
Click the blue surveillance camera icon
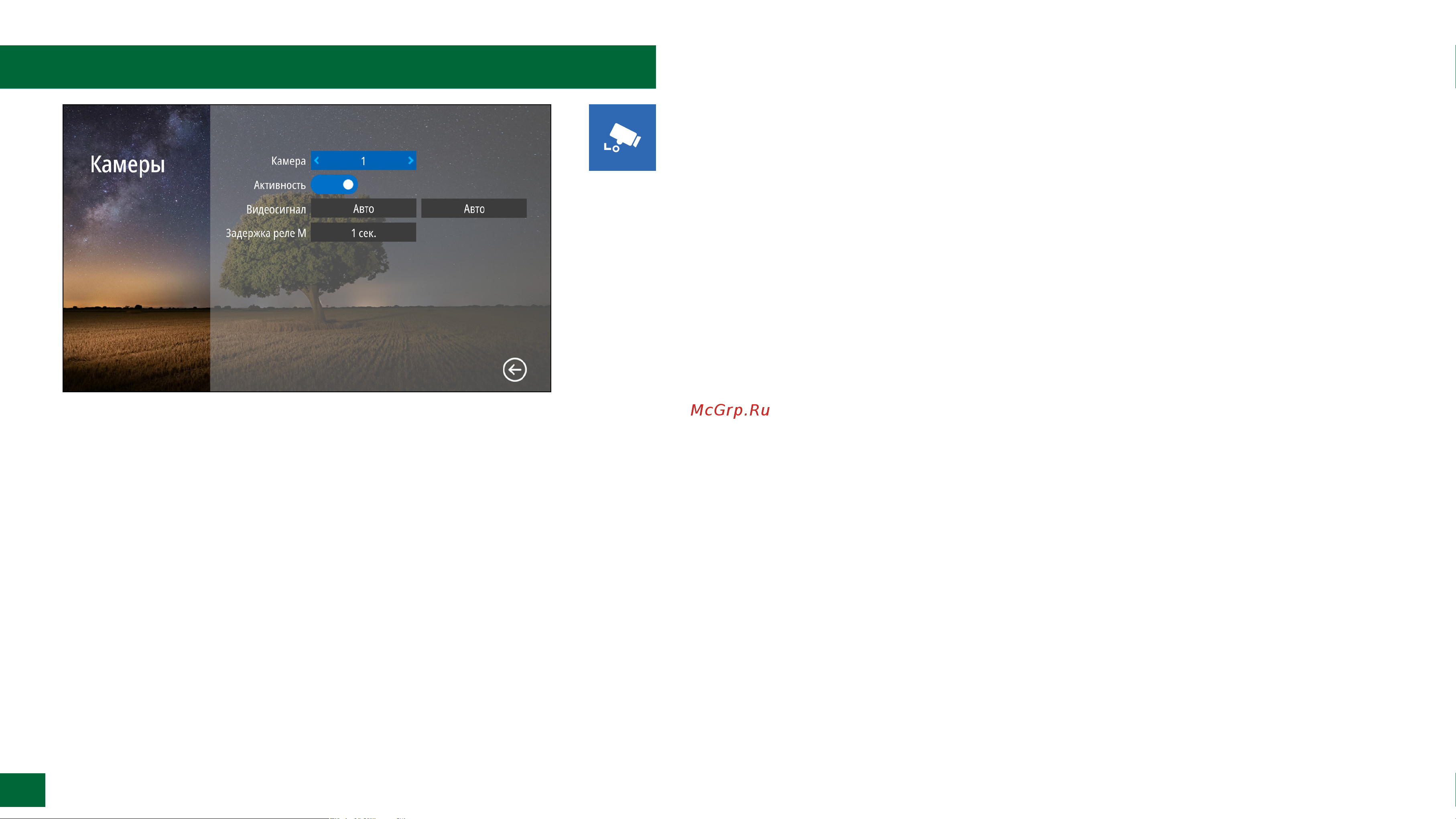coord(622,137)
